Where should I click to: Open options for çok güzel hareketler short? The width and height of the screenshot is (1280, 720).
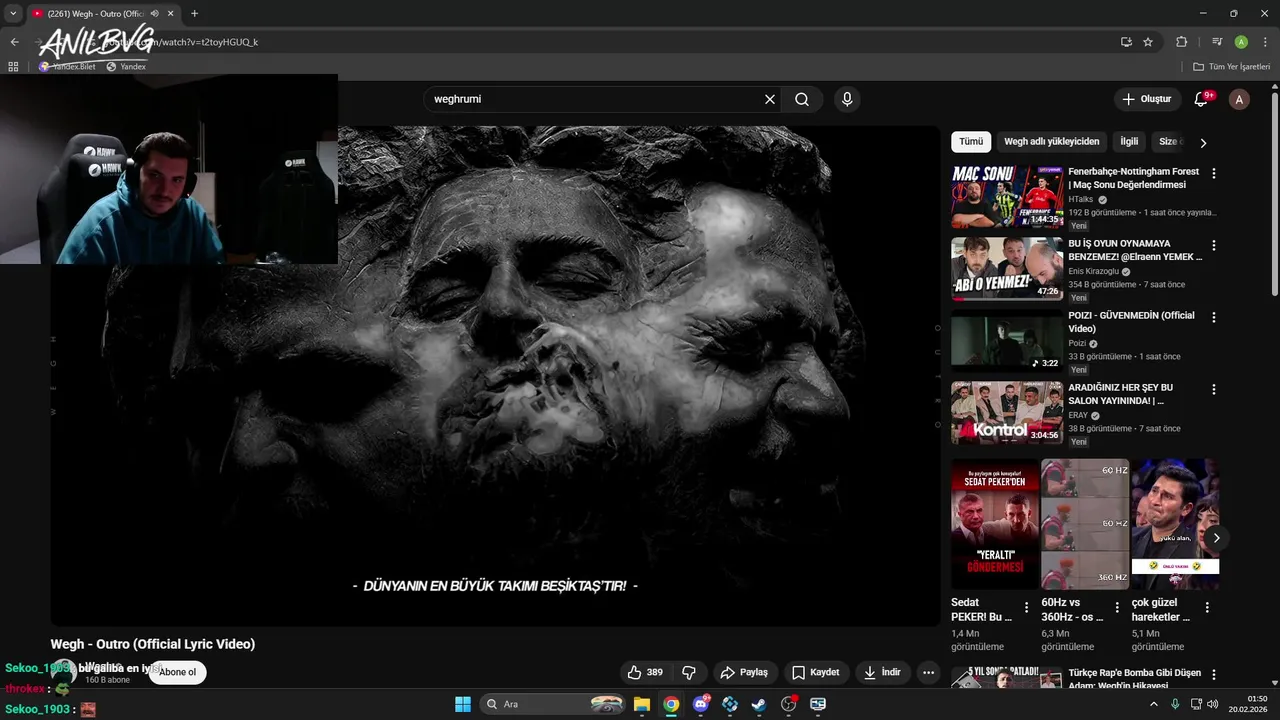(1207, 607)
